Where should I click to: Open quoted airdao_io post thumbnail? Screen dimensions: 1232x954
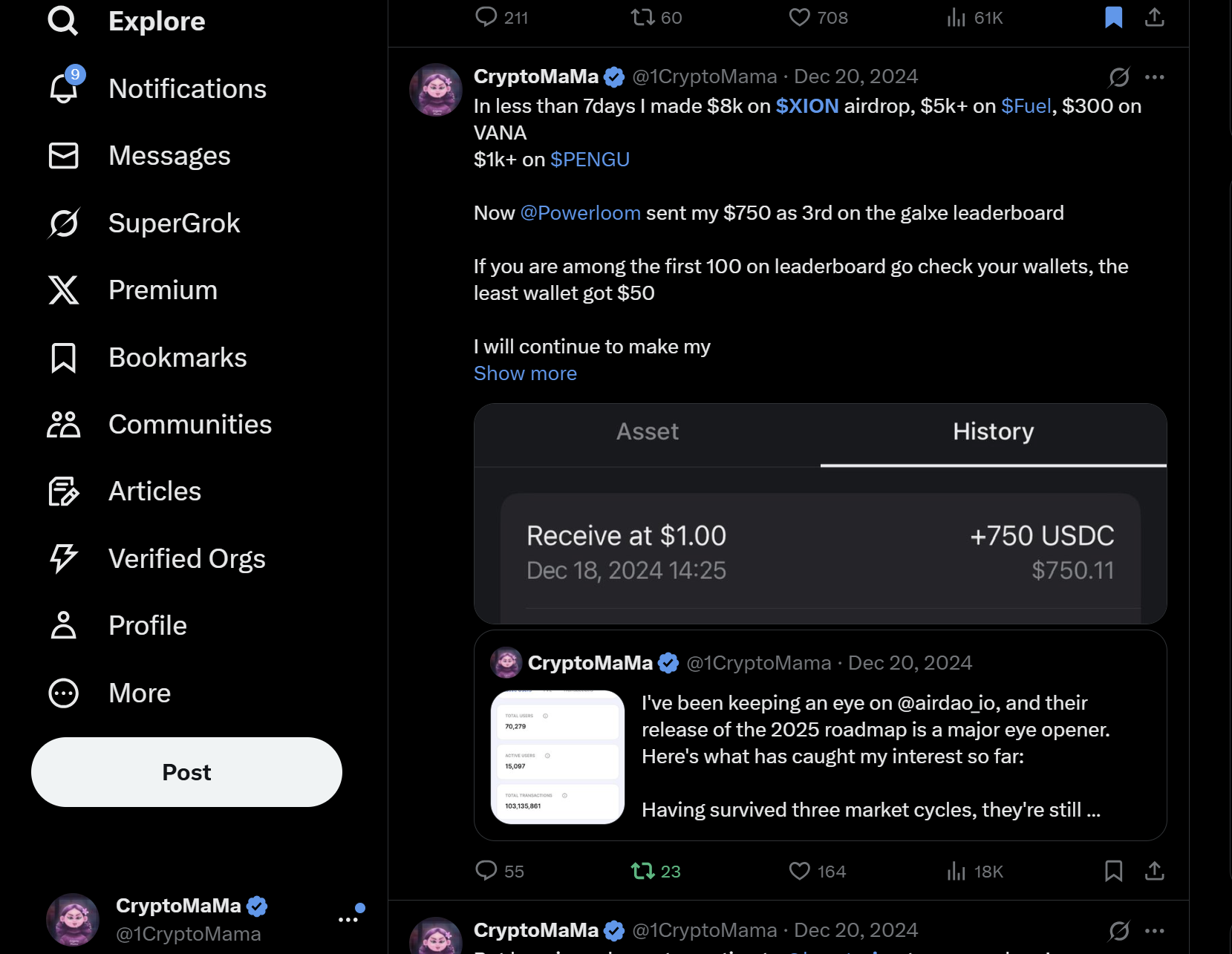click(558, 757)
